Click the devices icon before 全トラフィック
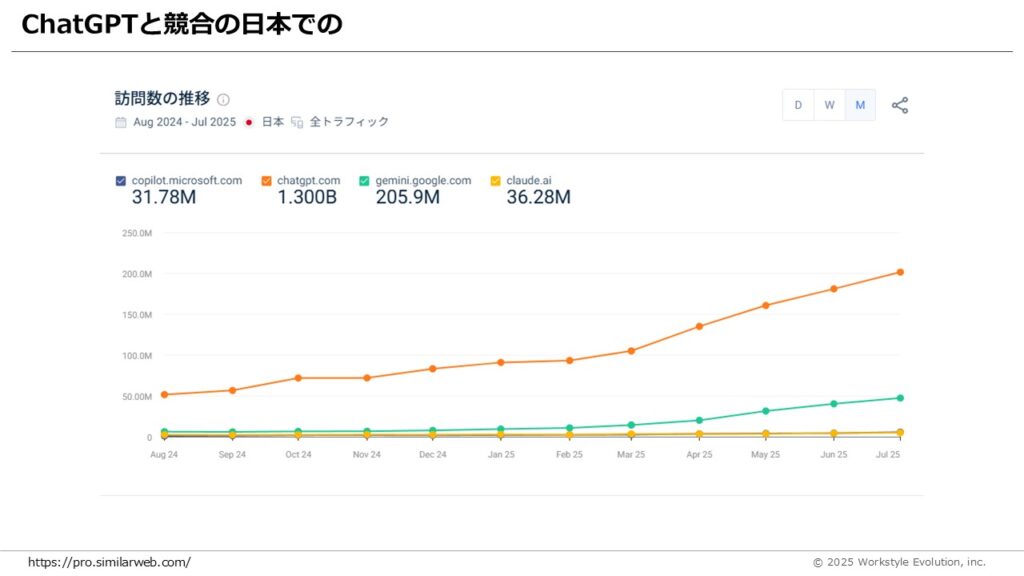Screen dimensions: 1024x576 pos(296,122)
